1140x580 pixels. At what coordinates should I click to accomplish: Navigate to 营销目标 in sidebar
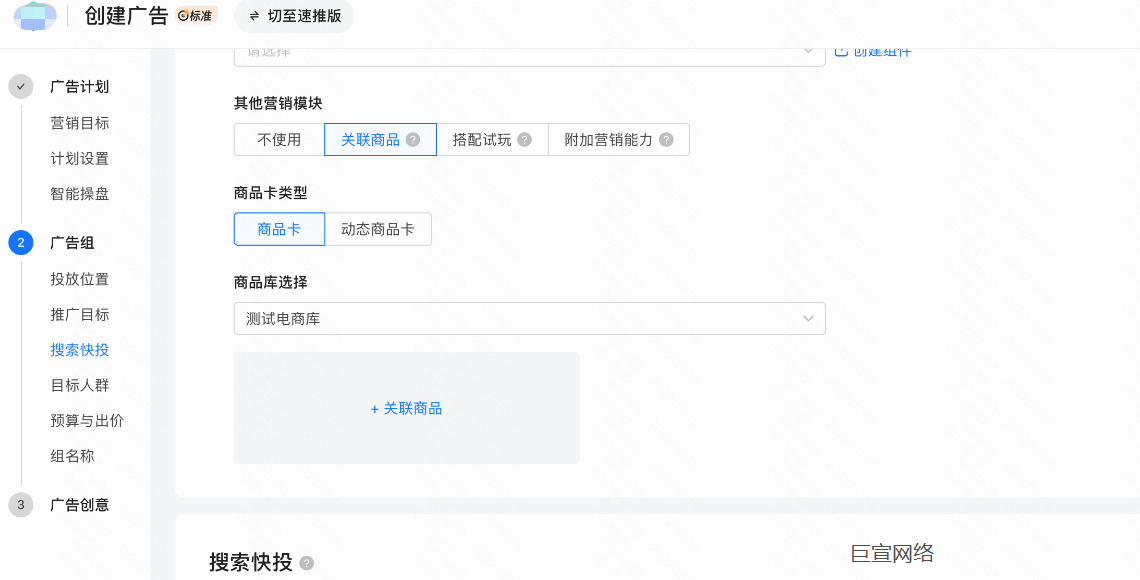point(79,123)
